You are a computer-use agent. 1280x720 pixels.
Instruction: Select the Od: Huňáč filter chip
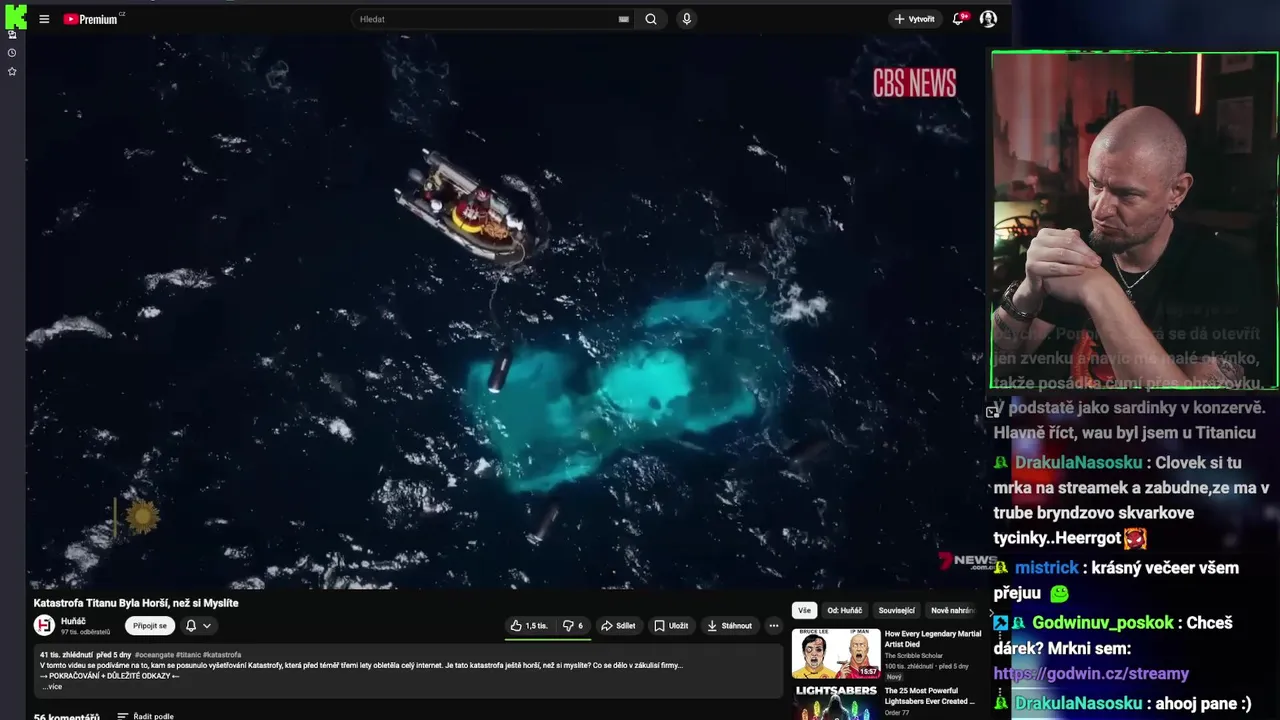click(844, 610)
